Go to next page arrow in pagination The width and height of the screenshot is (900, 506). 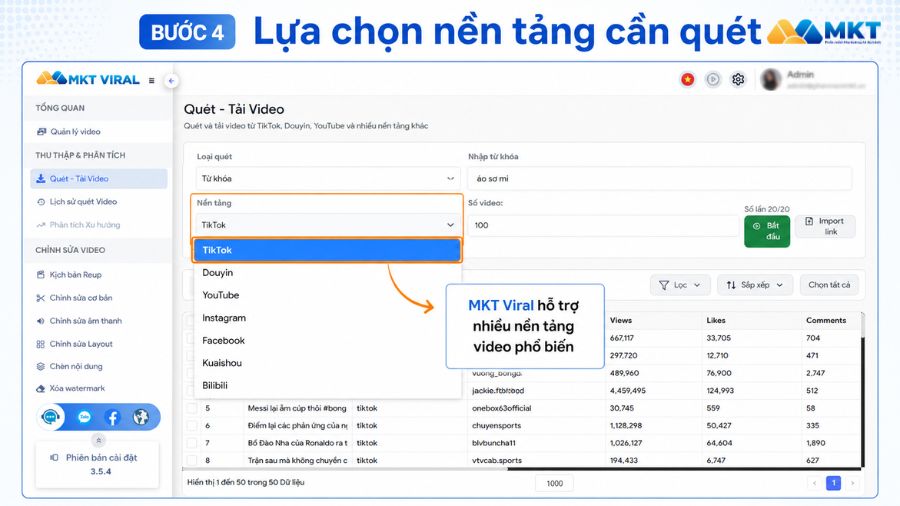tap(852, 483)
